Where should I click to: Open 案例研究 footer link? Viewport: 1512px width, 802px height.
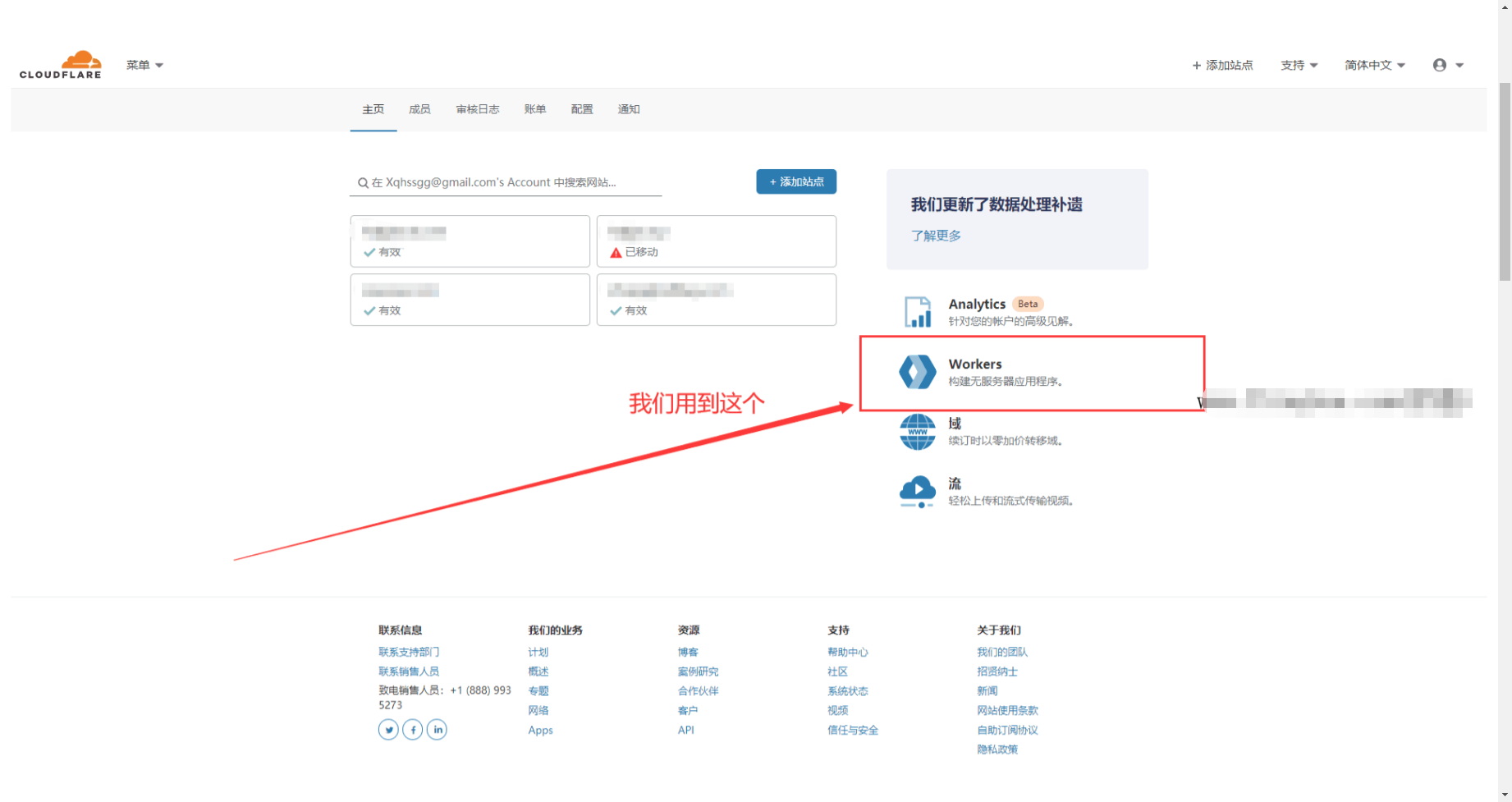pyautogui.click(x=698, y=671)
